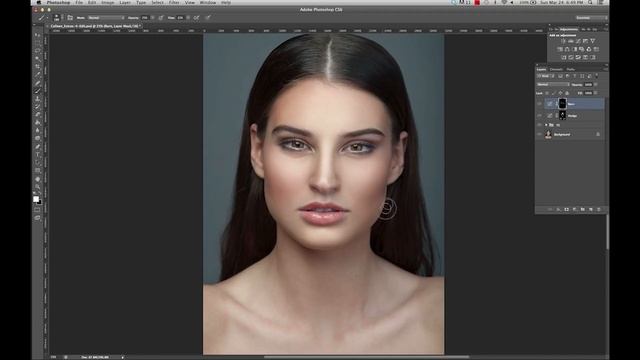
Task: Select the Hand tool
Action: pyautogui.click(x=38, y=179)
